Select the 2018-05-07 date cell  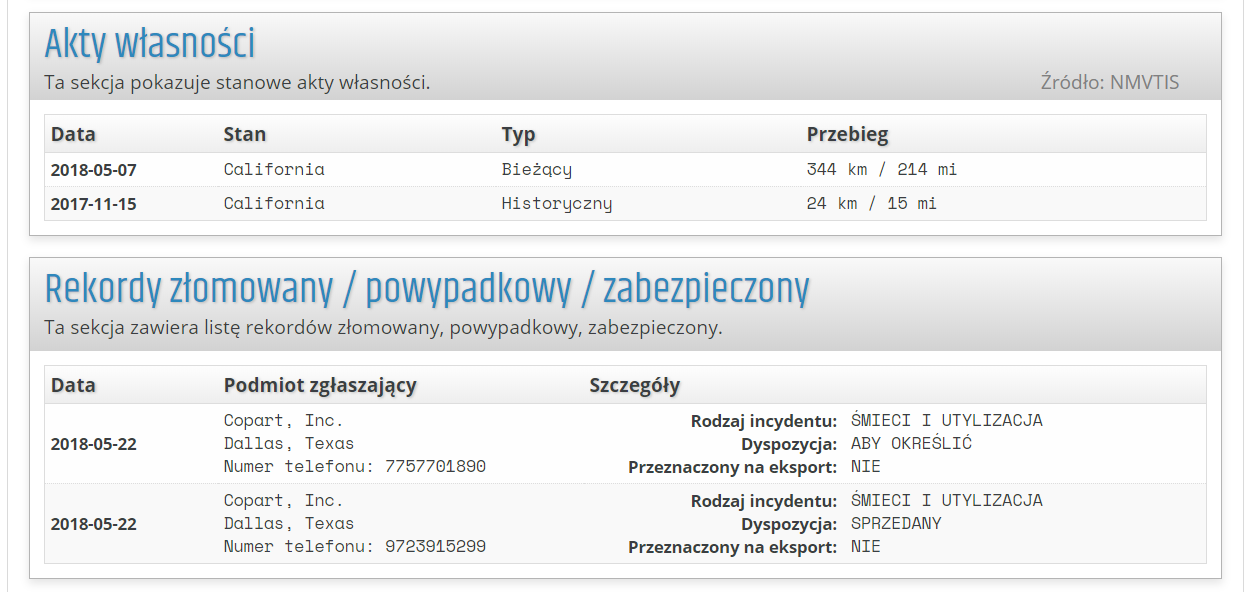[94, 170]
